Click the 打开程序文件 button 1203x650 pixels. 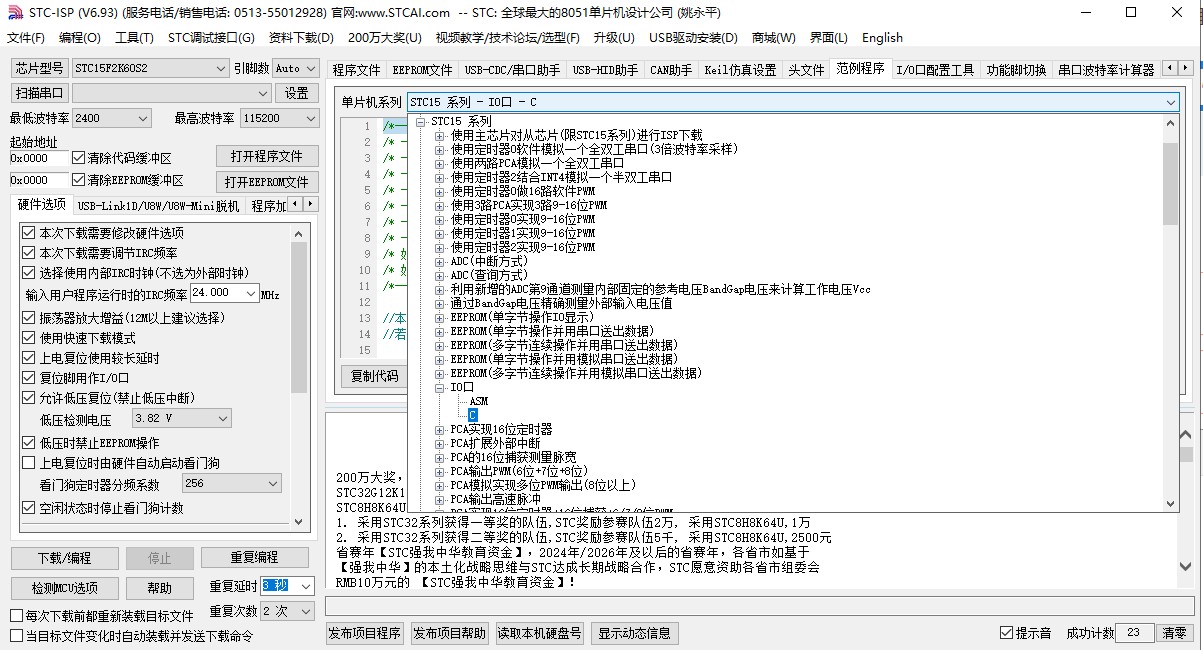point(267,156)
